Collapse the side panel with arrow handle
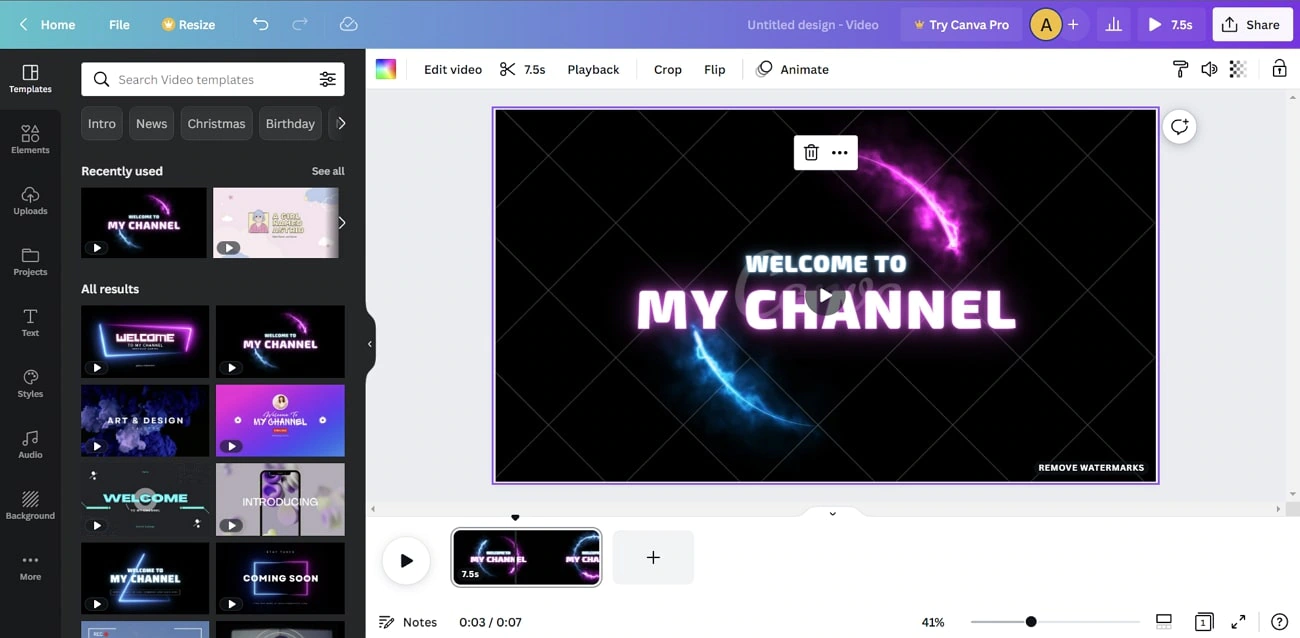The width and height of the screenshot is (1300, 638). tap(369, 344)
